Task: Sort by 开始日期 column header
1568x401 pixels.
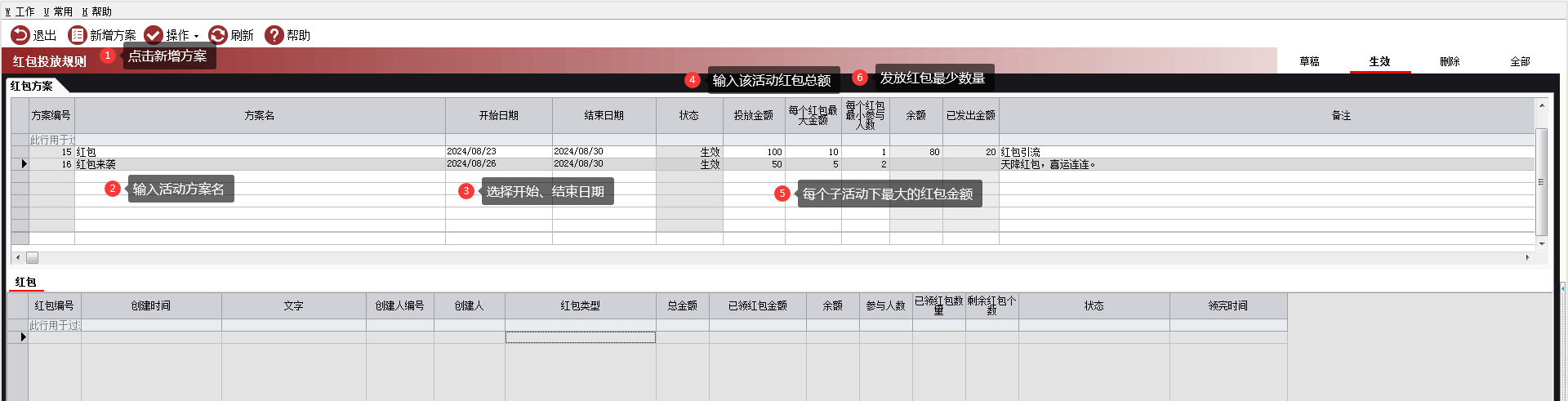Action: click(x=499, y=115)
